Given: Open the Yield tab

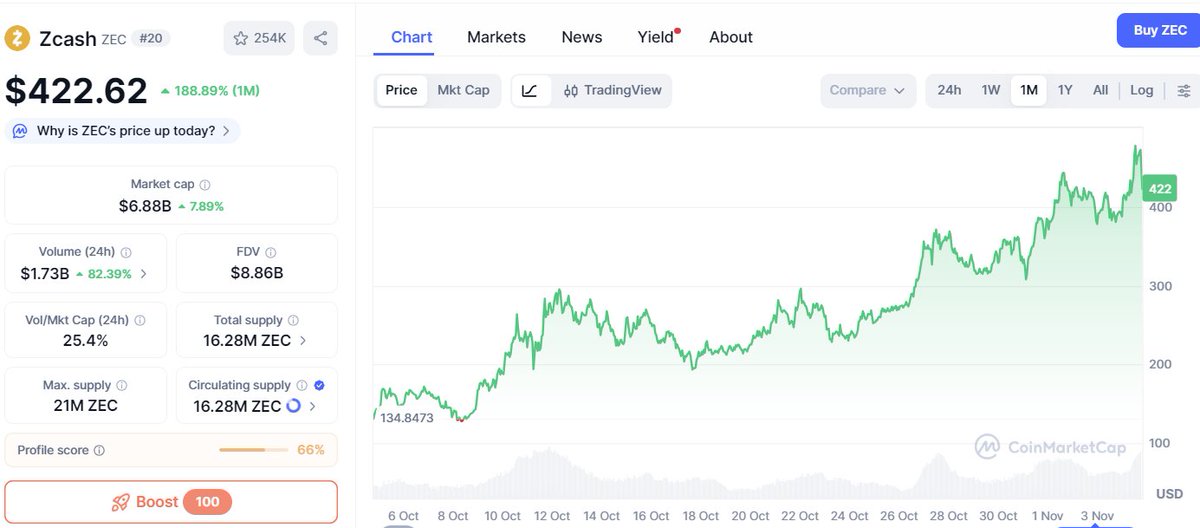Looking at the screenshot, I should pyautogui.click(x=656, y=37).
